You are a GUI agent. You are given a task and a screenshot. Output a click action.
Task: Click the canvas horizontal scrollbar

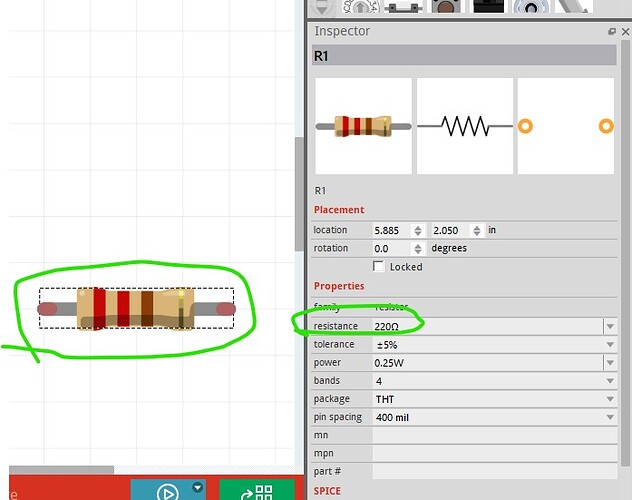(60, 469)
